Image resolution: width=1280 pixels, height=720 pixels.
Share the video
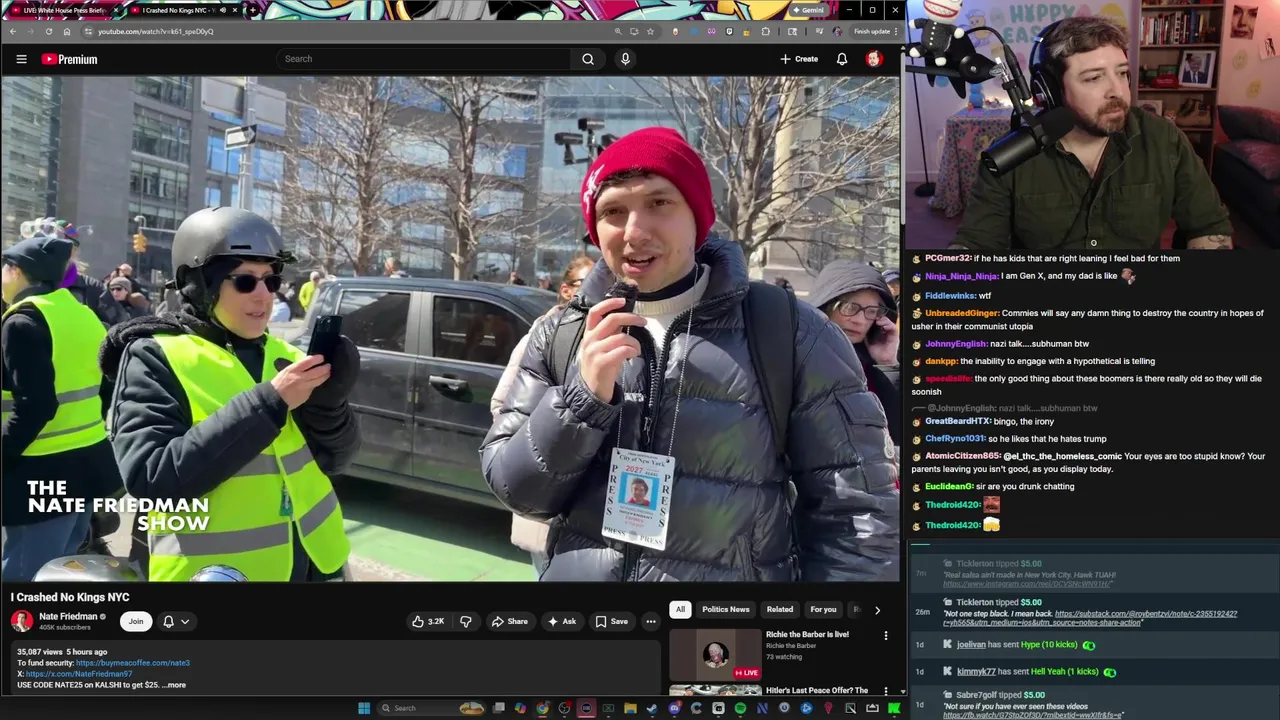509,621
